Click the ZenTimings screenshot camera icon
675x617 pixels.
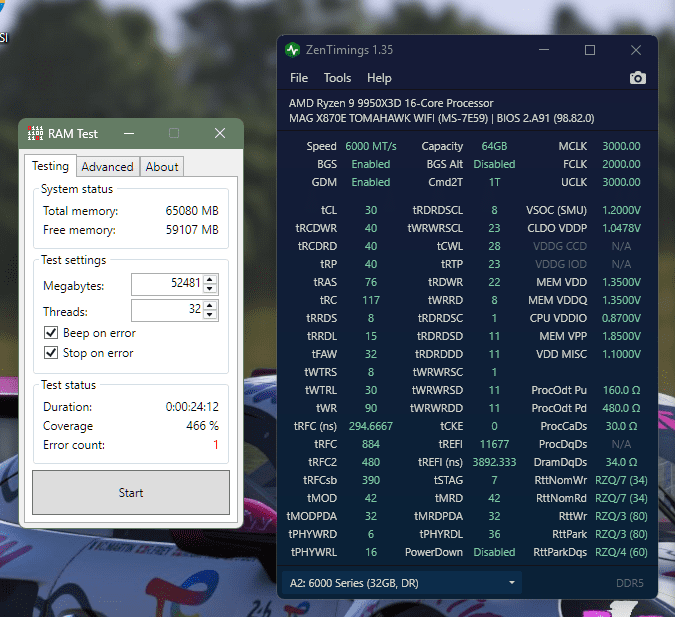(638, 78)
